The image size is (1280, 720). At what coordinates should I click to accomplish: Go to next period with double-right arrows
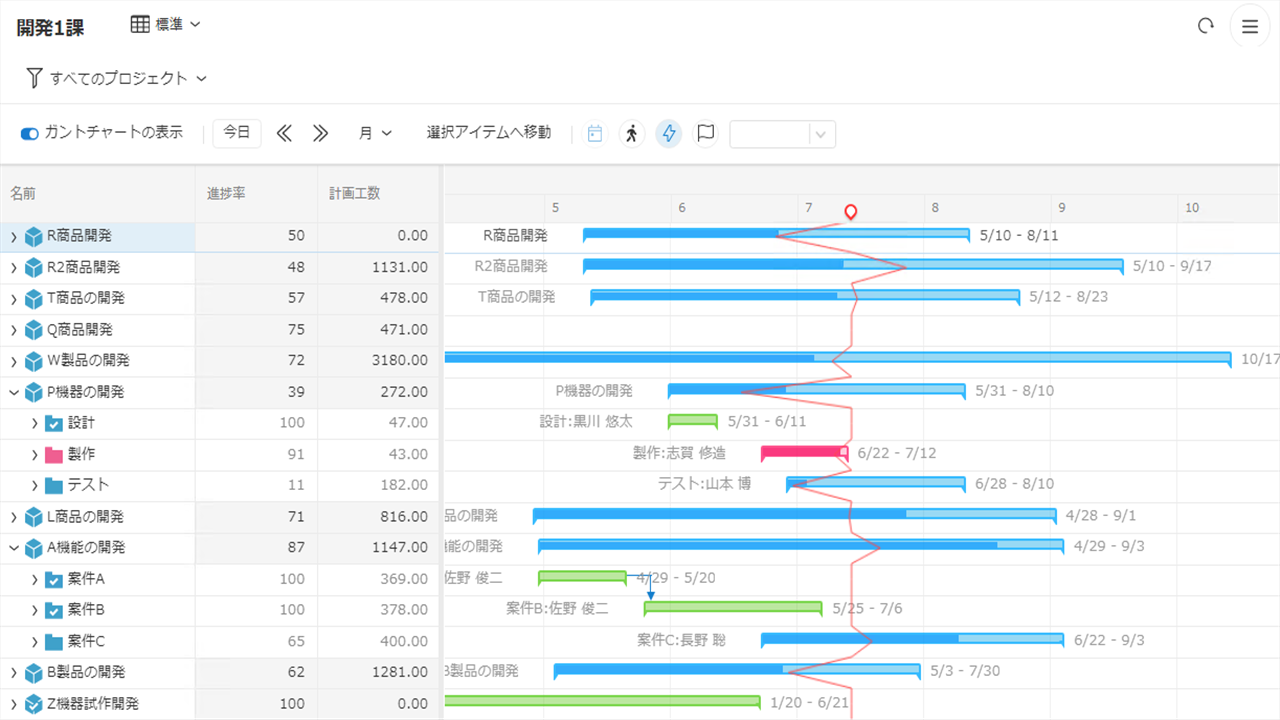point(320,133)
